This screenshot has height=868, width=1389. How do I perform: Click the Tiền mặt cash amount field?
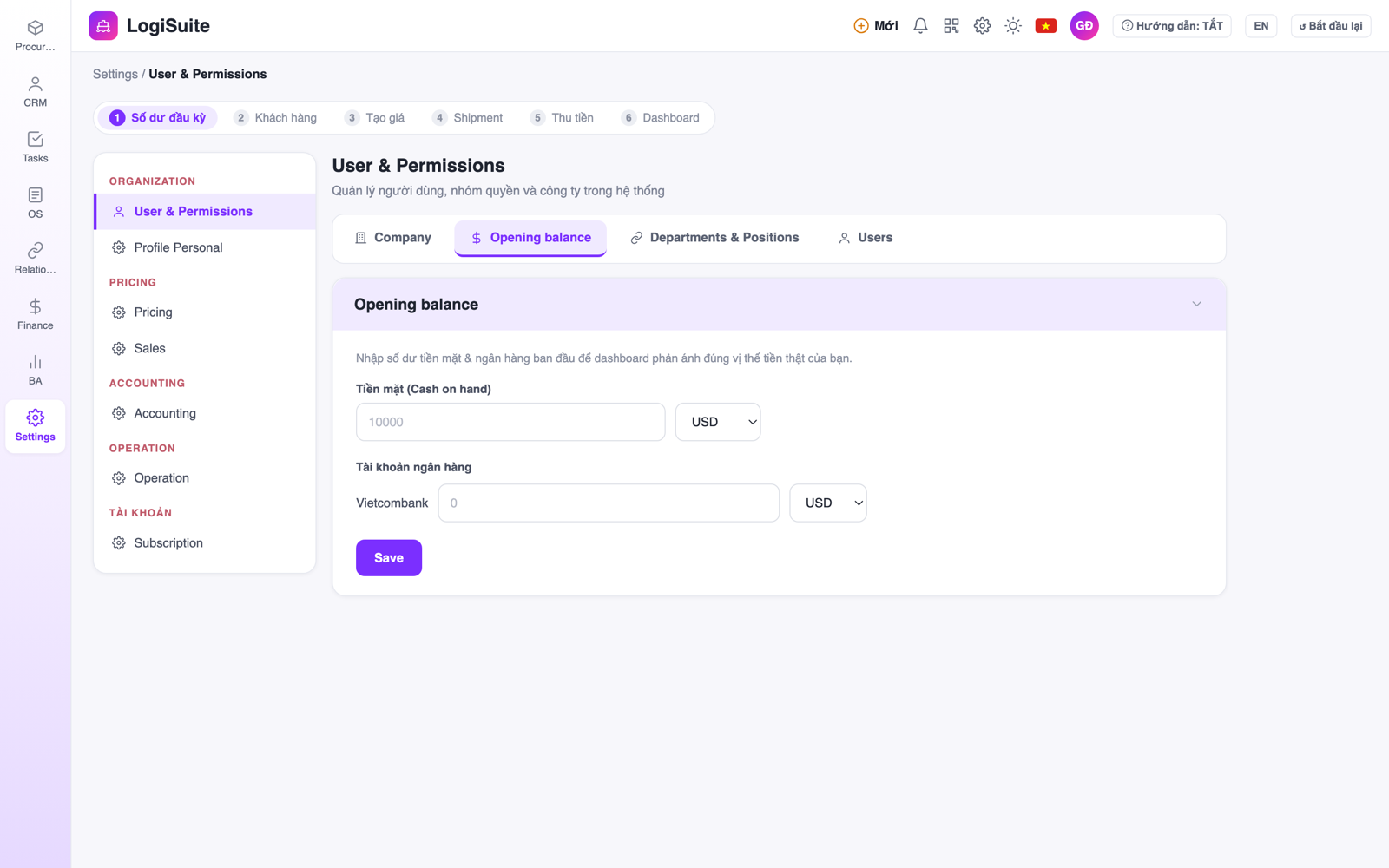click(x=510, y=422)
